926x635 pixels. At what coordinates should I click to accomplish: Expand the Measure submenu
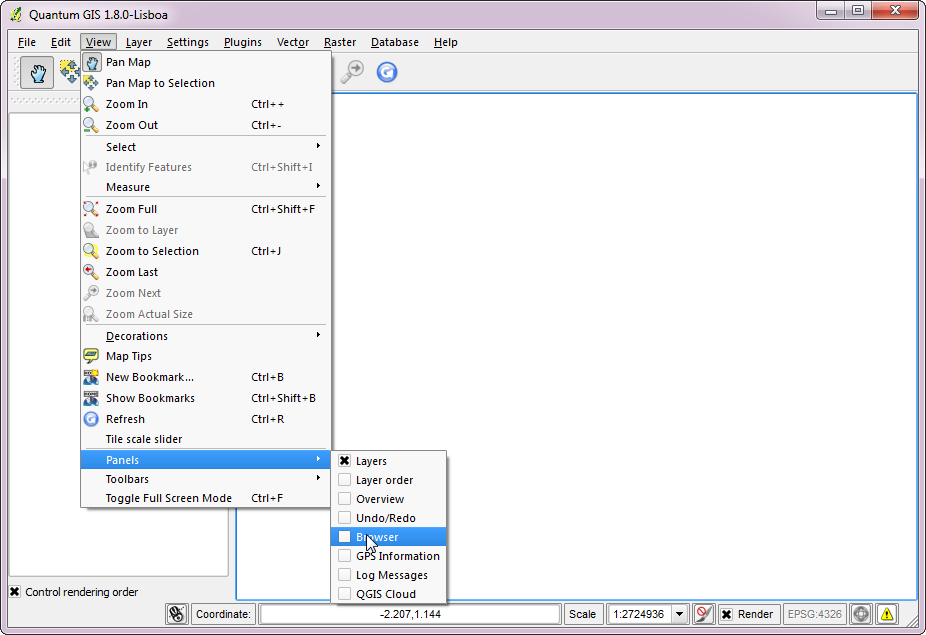(205, 187)
